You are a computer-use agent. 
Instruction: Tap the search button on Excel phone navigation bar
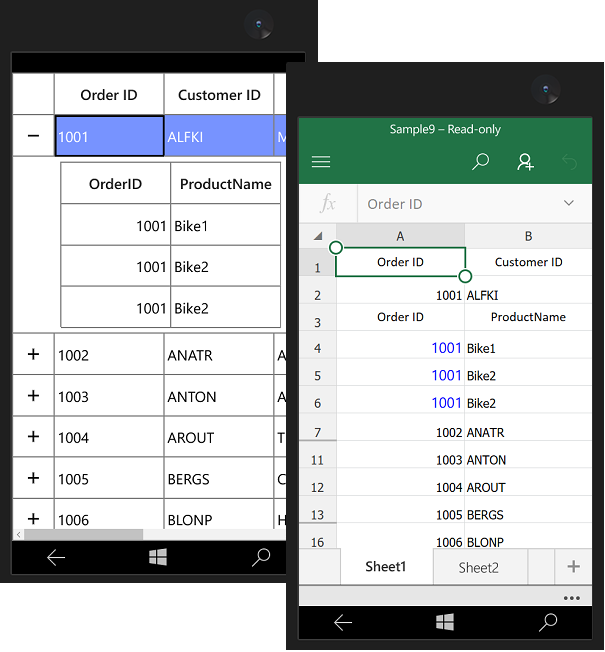[x=548, y=622]
